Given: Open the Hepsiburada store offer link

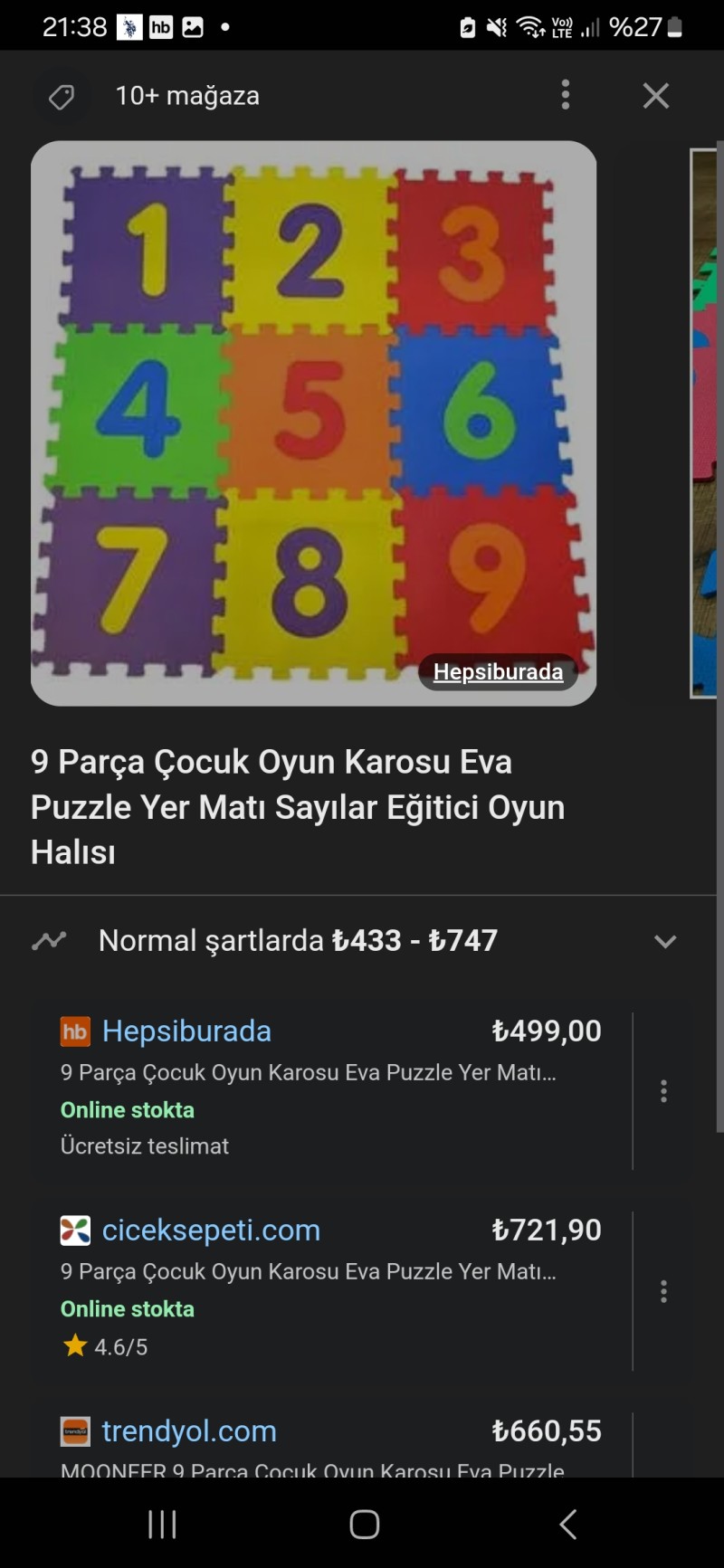Looking at the screenshot, I should tap(186, 1031).
